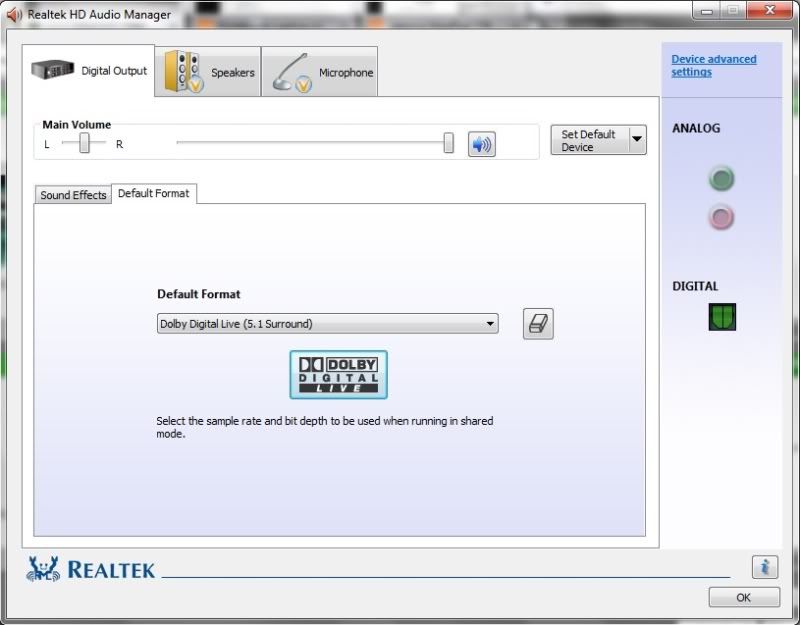Click the Dolby Digital Live logo

pos(338,375)
